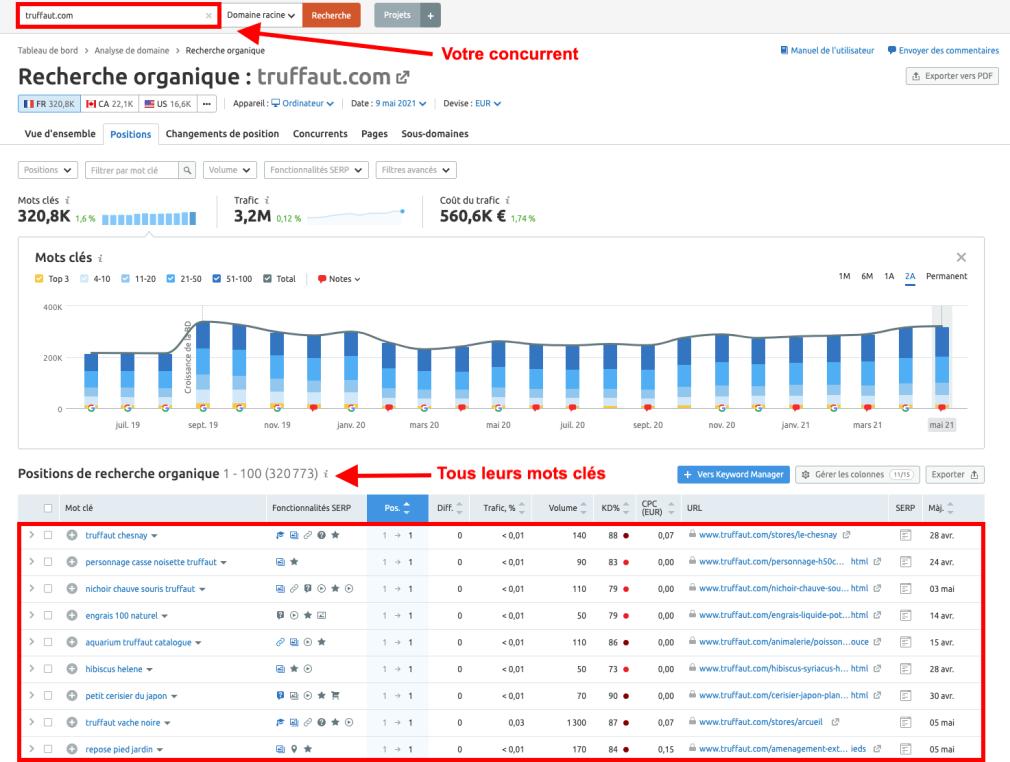Check the box for personnage casse noisette truffaut
The image size is (1010, 762).
[x=48, y=562]
